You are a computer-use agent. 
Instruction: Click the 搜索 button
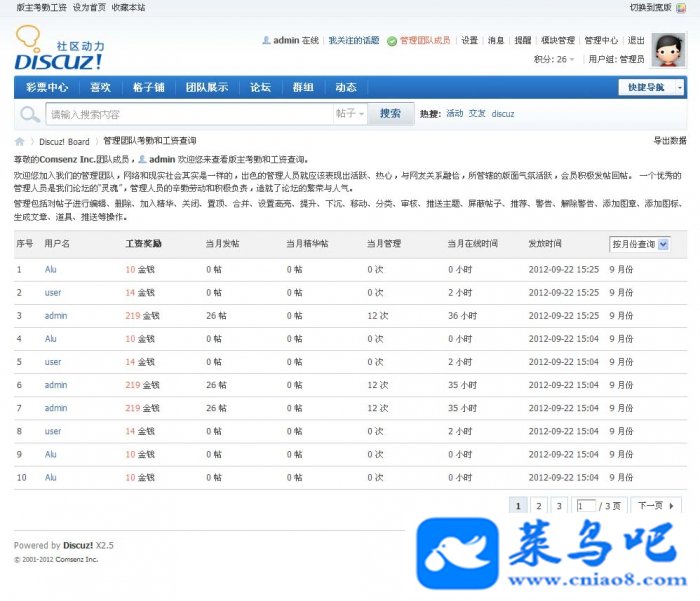[x=390, y=113]
